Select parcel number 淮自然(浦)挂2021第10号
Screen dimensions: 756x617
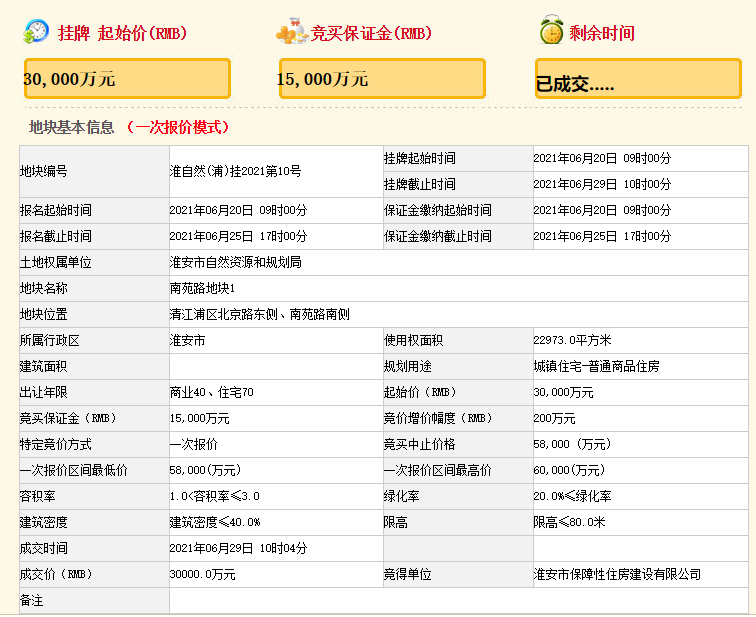point(235,171)
